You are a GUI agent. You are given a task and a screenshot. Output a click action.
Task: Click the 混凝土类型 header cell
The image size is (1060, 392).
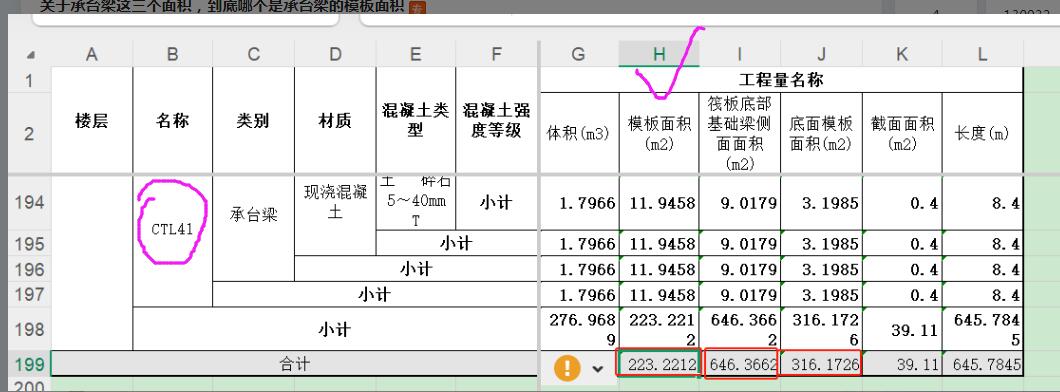(416, 121)
